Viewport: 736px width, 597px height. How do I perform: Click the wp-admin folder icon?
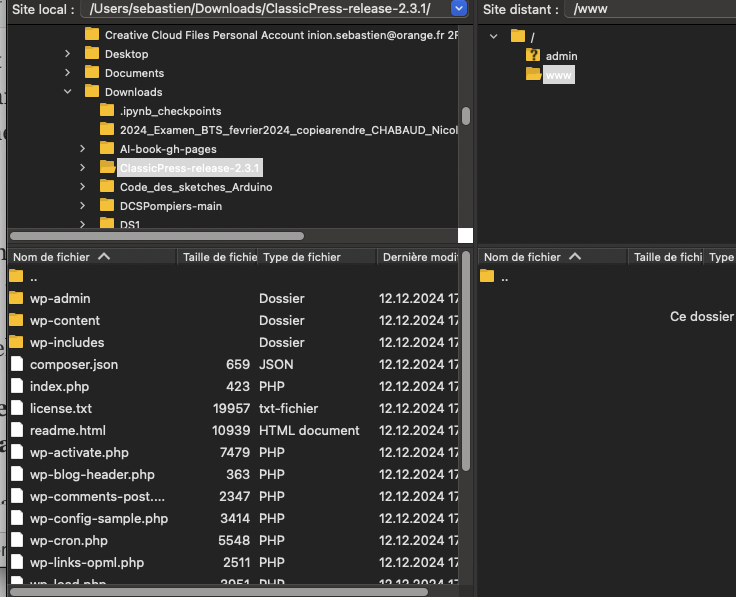(16, 298)
